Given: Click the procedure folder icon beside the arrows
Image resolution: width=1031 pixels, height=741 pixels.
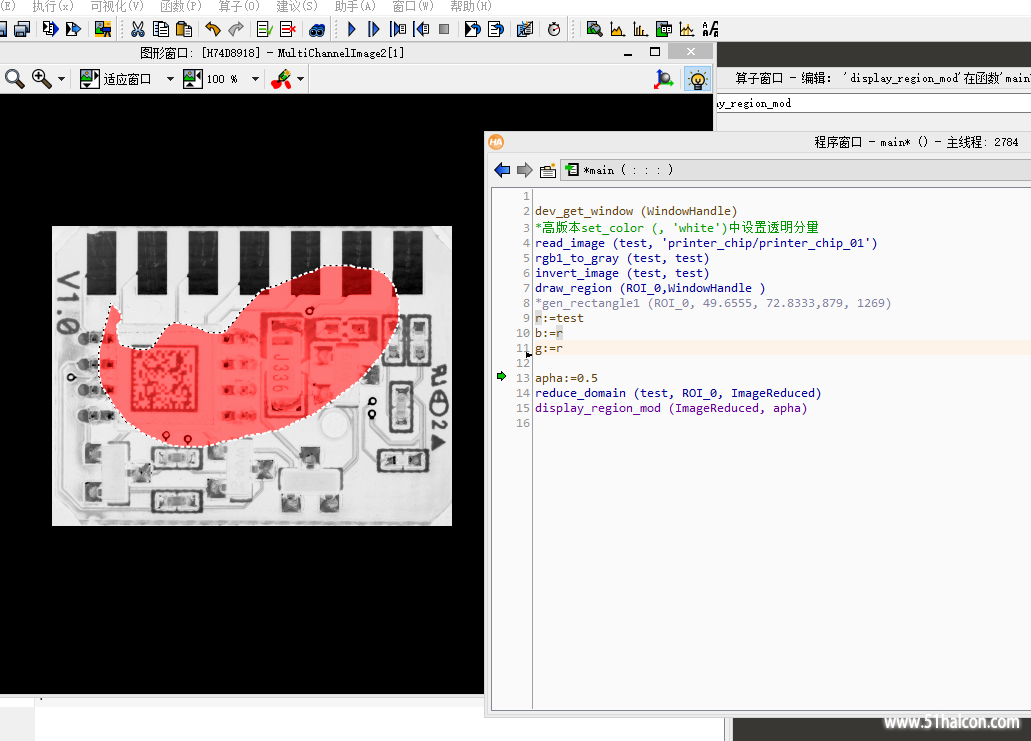Looking at the screenshot, I should (x=548, y=171).
